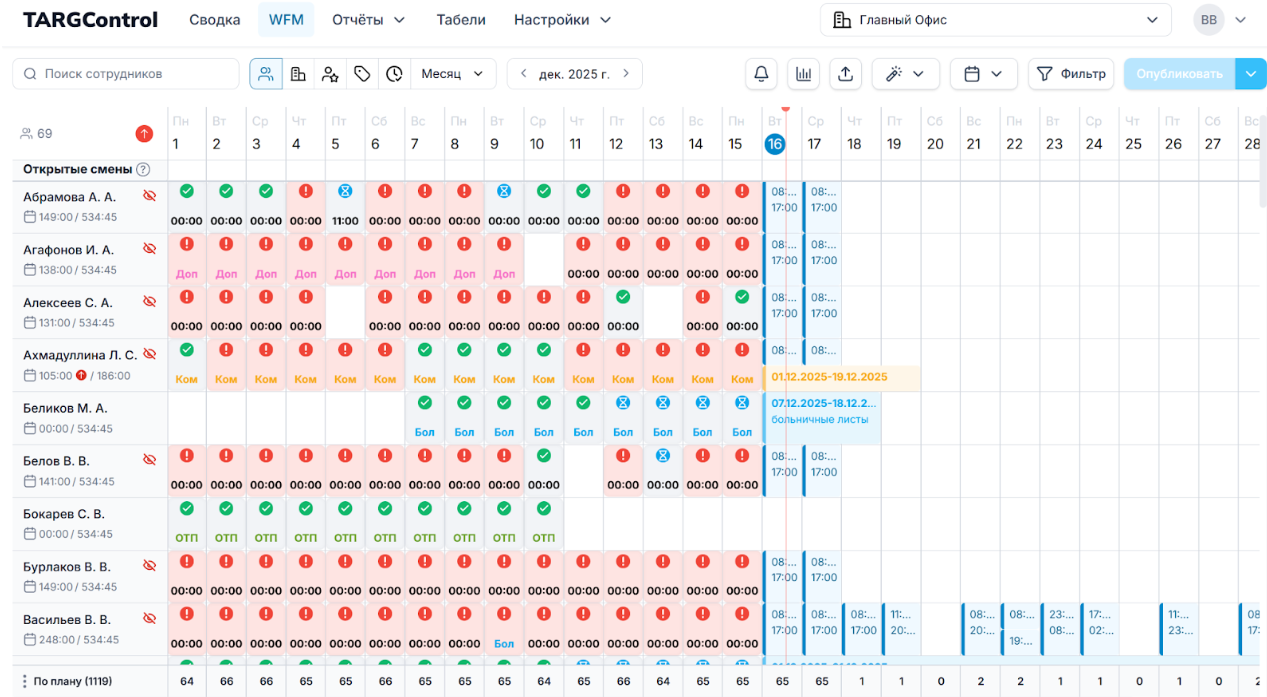Click the Фильтр button
The image size is (1267, 697).
[1071, 74]
